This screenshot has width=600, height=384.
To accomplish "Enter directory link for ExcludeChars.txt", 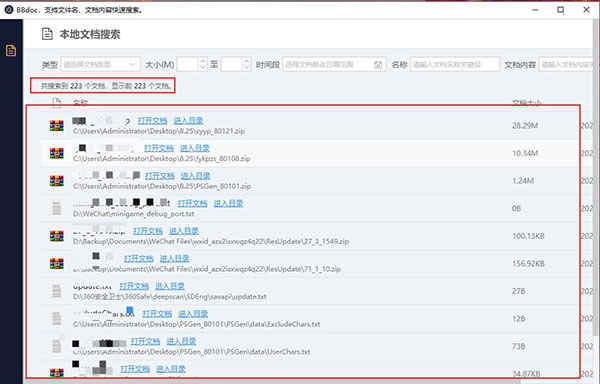I will (x=193, y=314).
